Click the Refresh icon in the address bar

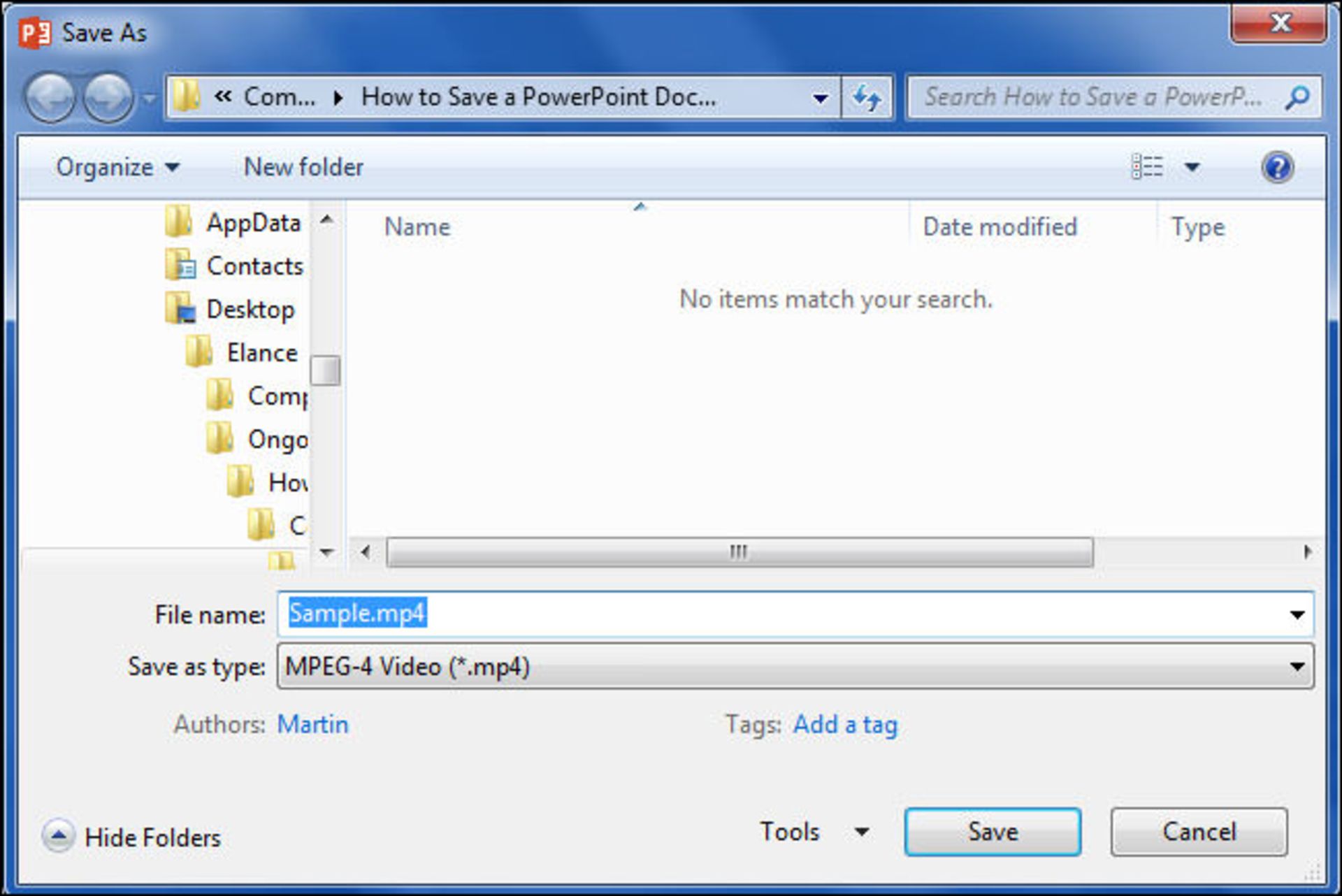867,97
